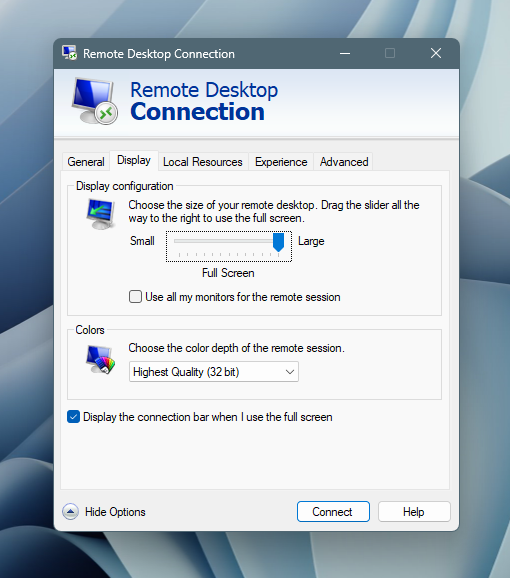Click the Small slider label

pyautogui.click(x=142, y=241)
